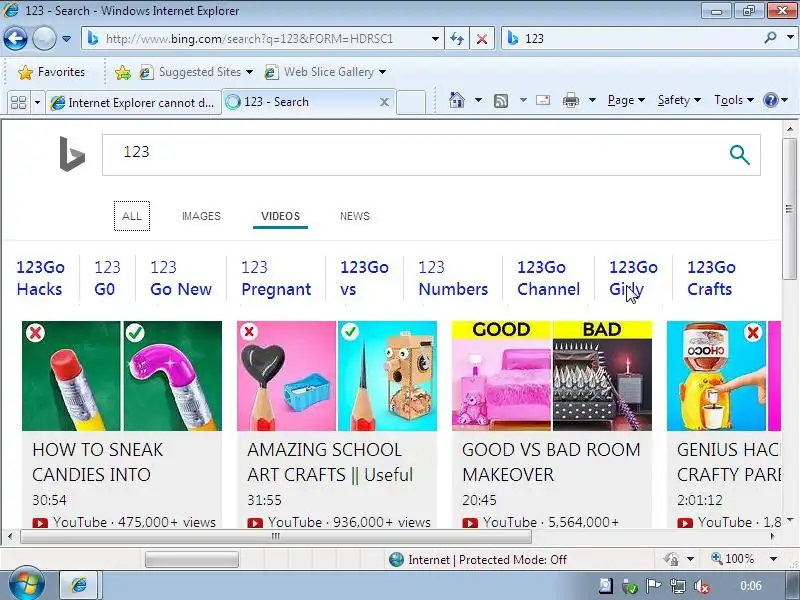The height and width of the screenshot is (600, 800).
Task: Go back with the browser Back arrow
Action: point(15,38)
